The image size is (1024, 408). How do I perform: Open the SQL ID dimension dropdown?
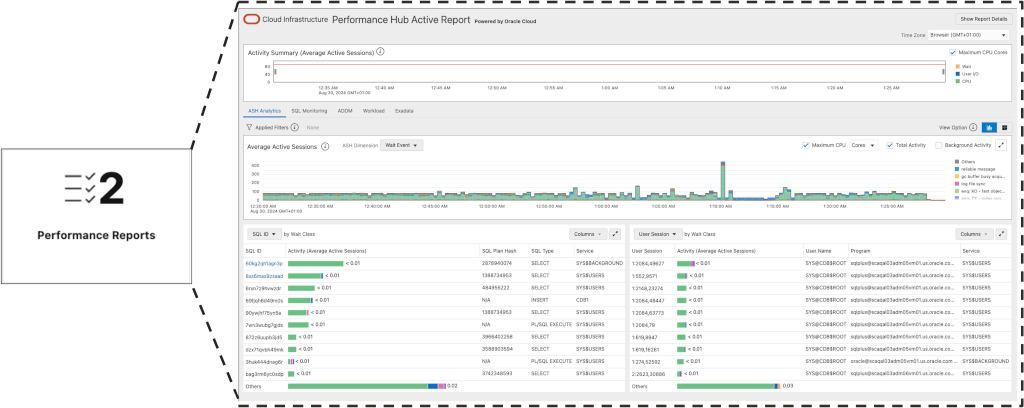pos(264,234)
